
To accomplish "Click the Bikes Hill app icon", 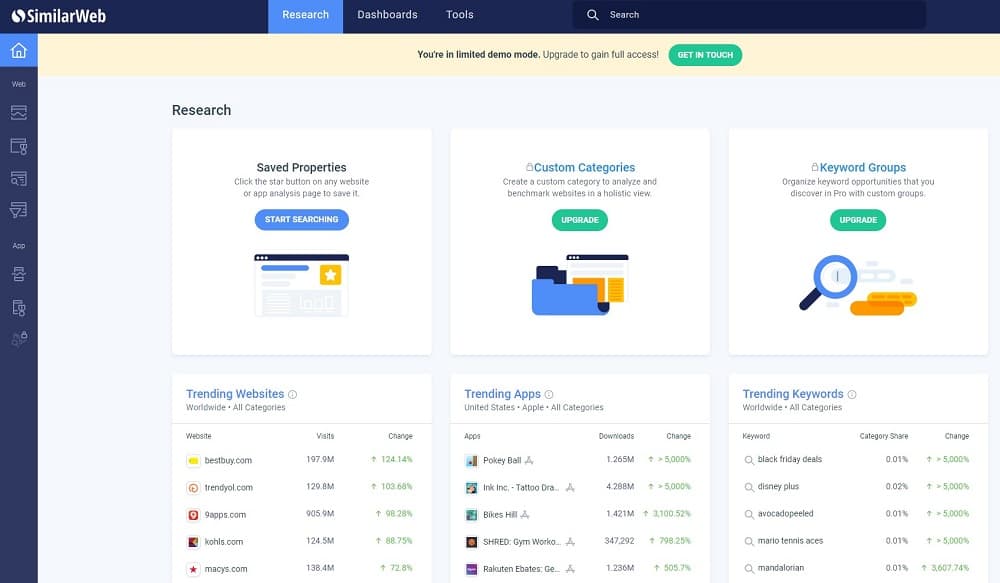I will coord(471,515).
